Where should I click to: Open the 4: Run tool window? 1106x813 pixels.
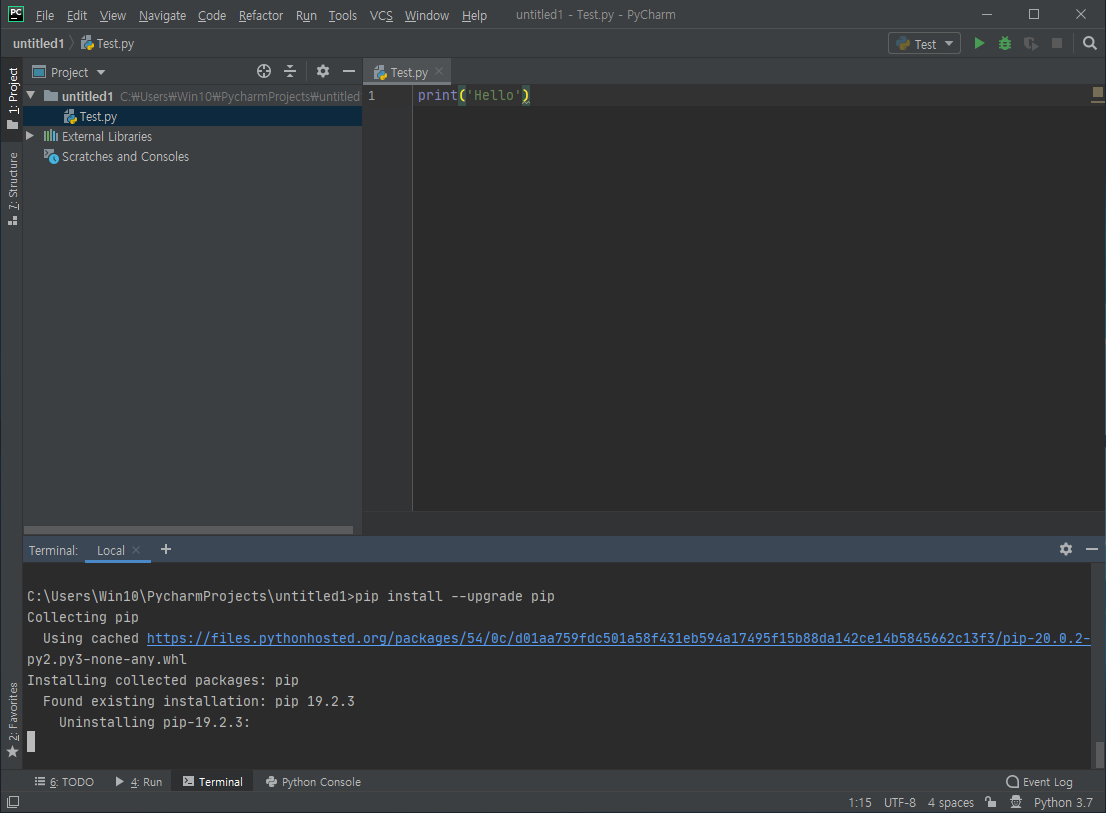pyautogui.click(x=139, y=782)
